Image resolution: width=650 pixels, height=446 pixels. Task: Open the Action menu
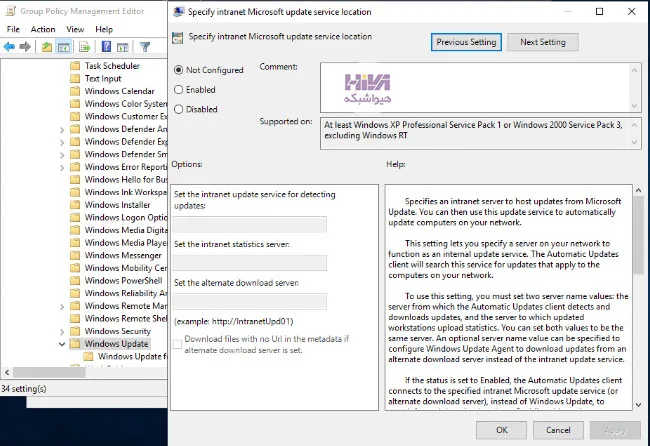click(43, 29)
